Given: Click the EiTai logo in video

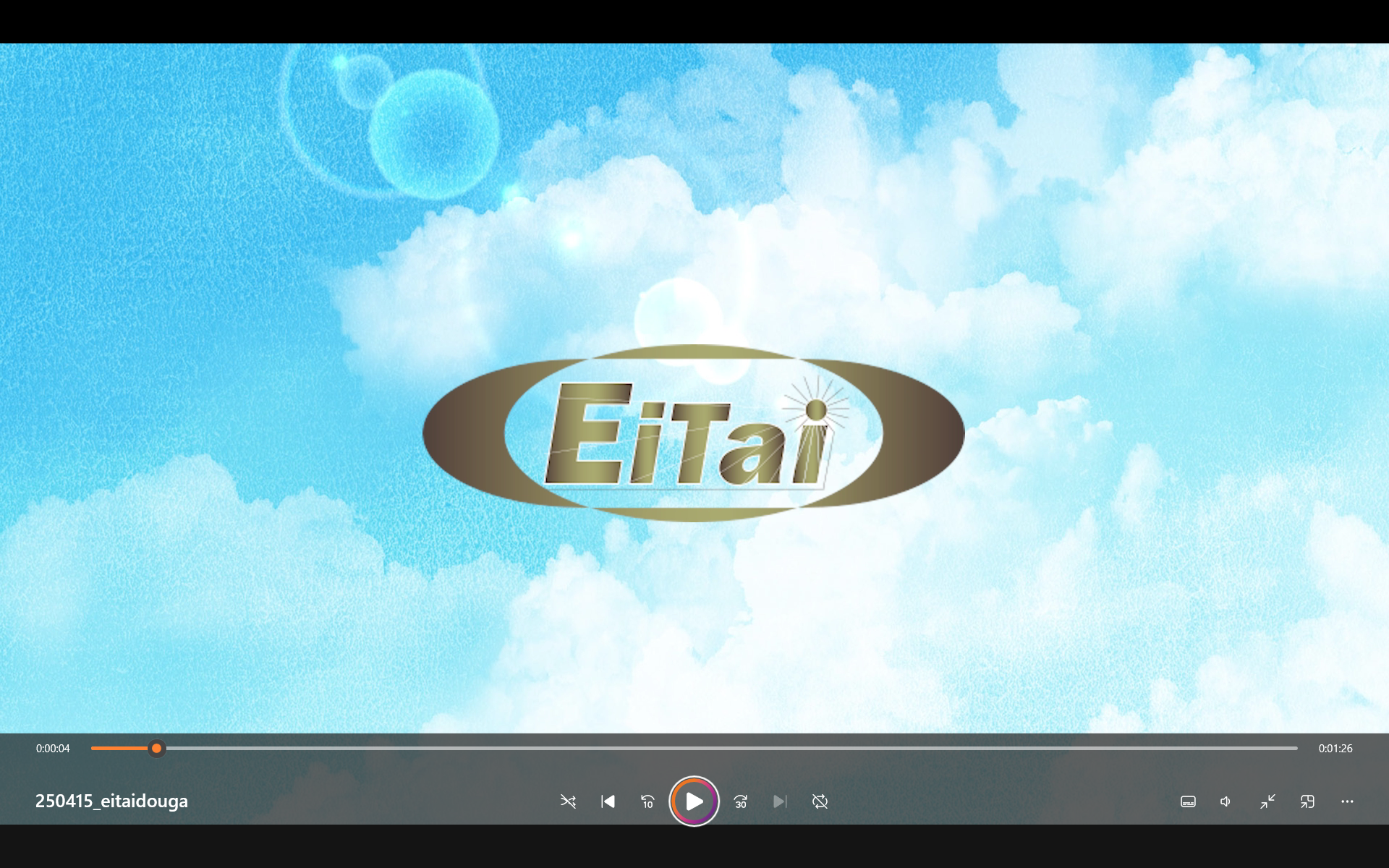Looking at the screenshot, I should [x=693, y=434].
